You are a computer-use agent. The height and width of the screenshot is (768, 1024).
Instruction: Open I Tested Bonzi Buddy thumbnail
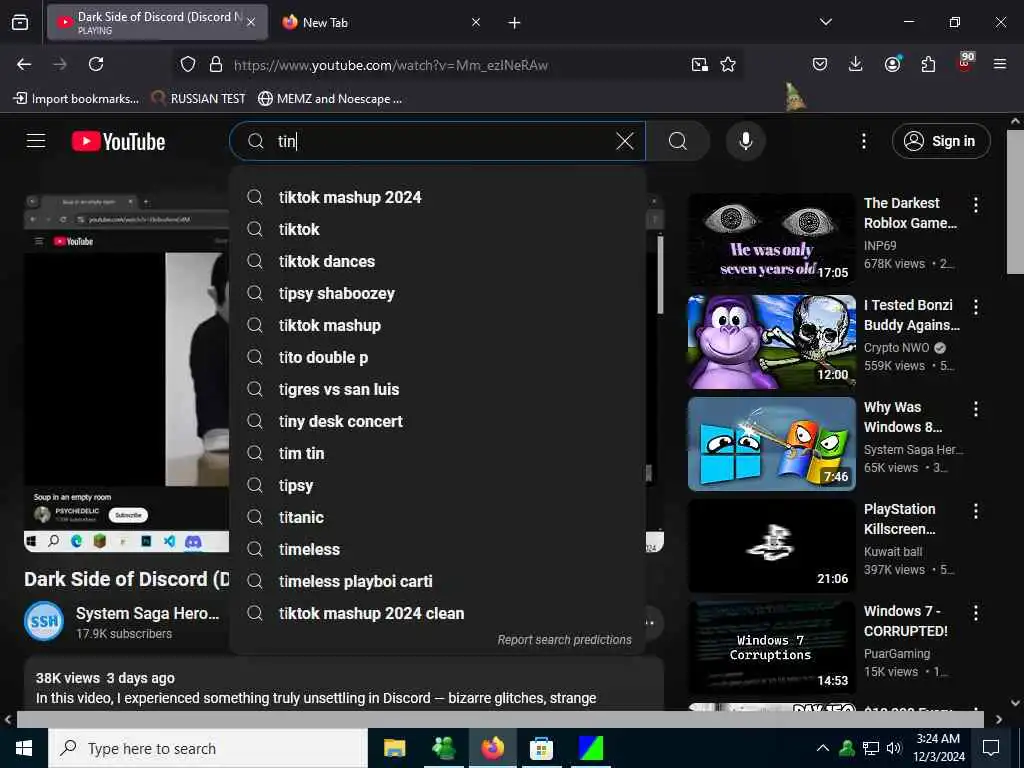click(771, 342)
